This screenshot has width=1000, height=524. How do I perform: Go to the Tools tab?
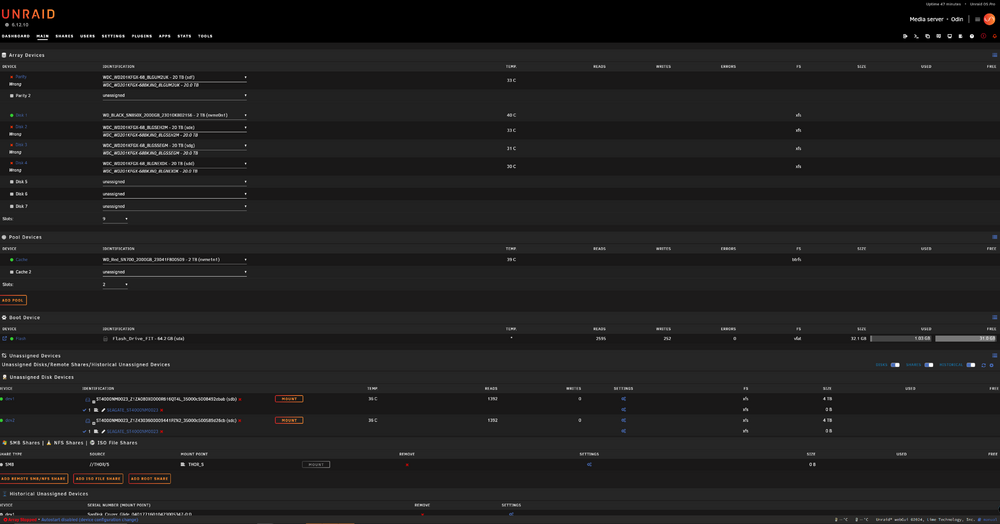pyautogui.click(x=205, y=36)
